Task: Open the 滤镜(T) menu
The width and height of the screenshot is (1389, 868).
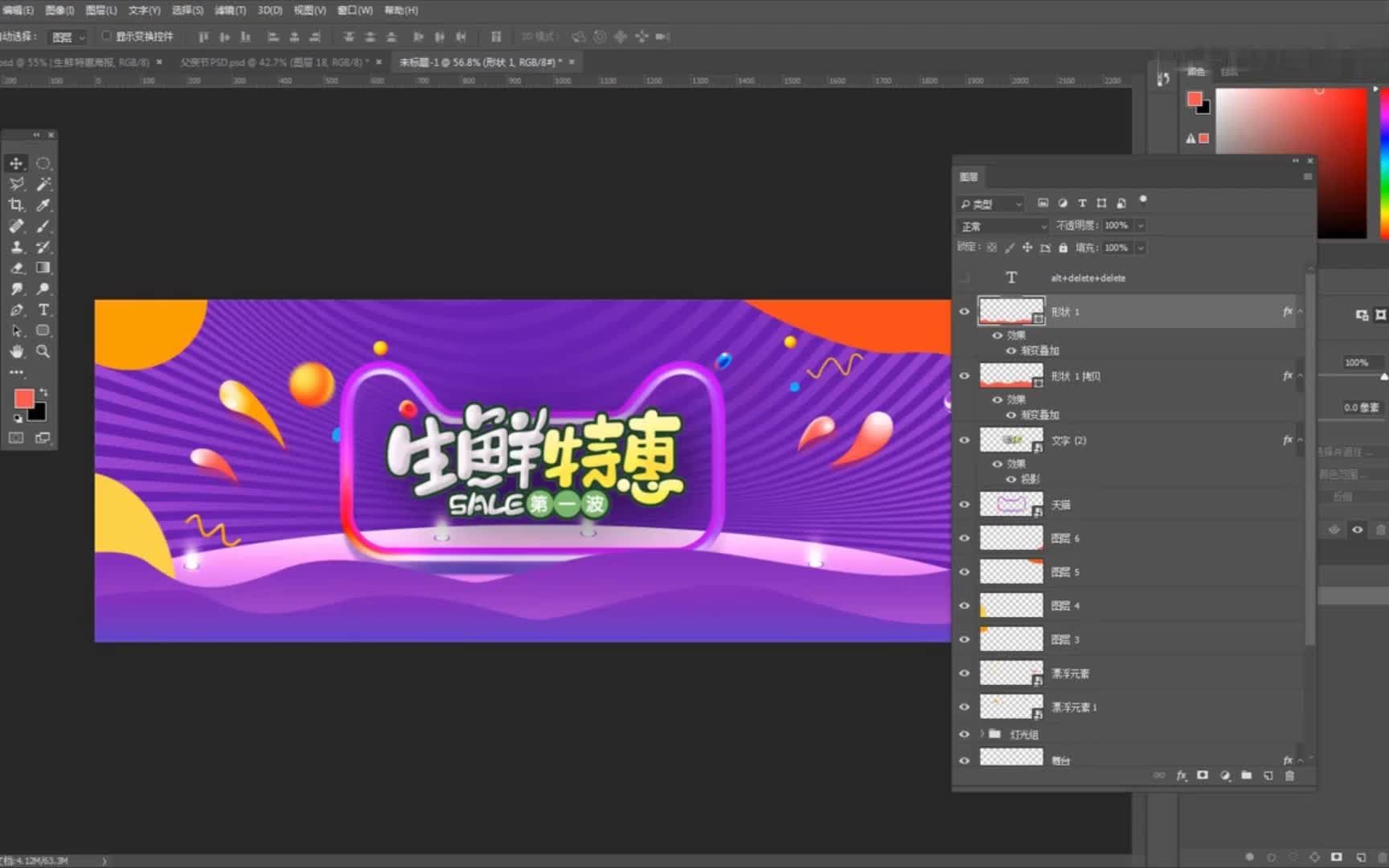Action: click(230, 10)
